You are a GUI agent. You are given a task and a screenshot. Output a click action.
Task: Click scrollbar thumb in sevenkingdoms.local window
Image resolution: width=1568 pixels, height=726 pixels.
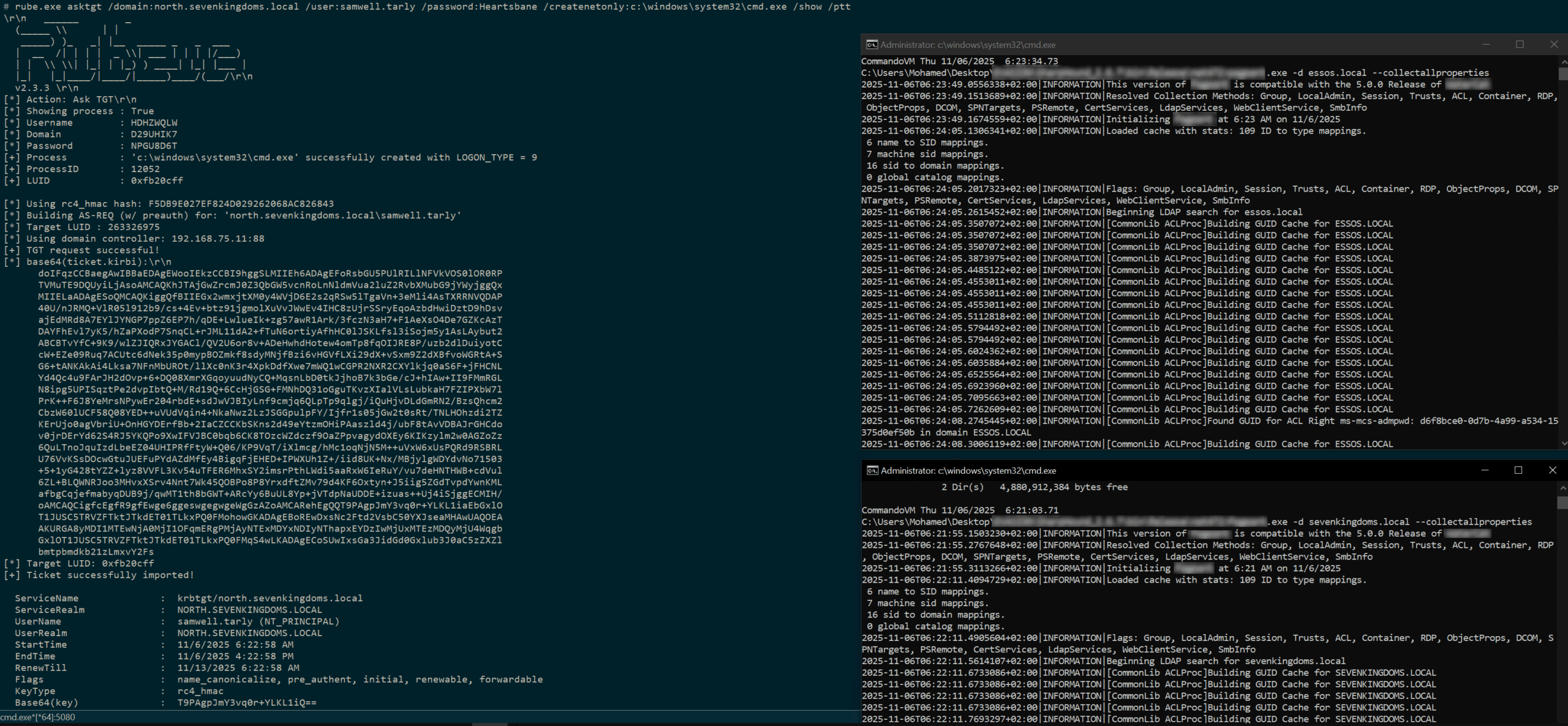pyautogui.click(x=1563, y=503)
